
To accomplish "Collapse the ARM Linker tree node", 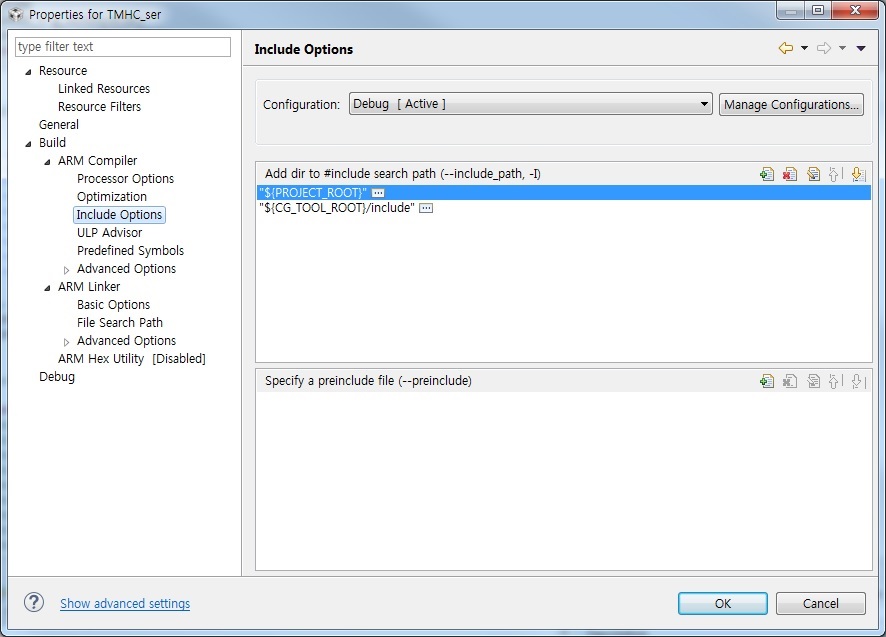I will point(47,288).
